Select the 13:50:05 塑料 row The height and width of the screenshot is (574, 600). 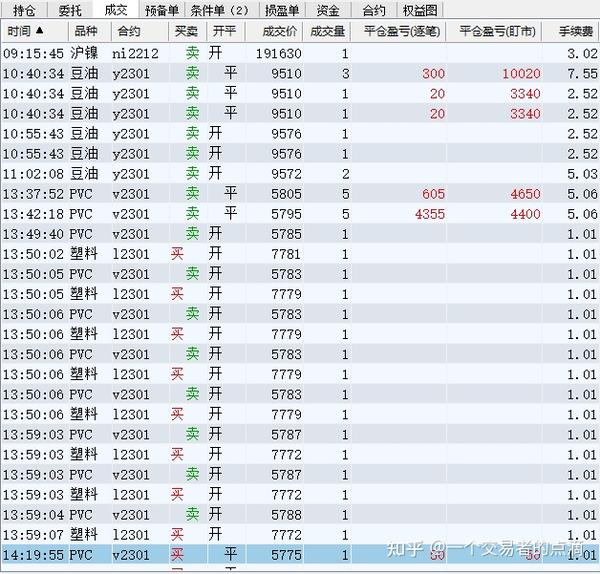[300, 294]
